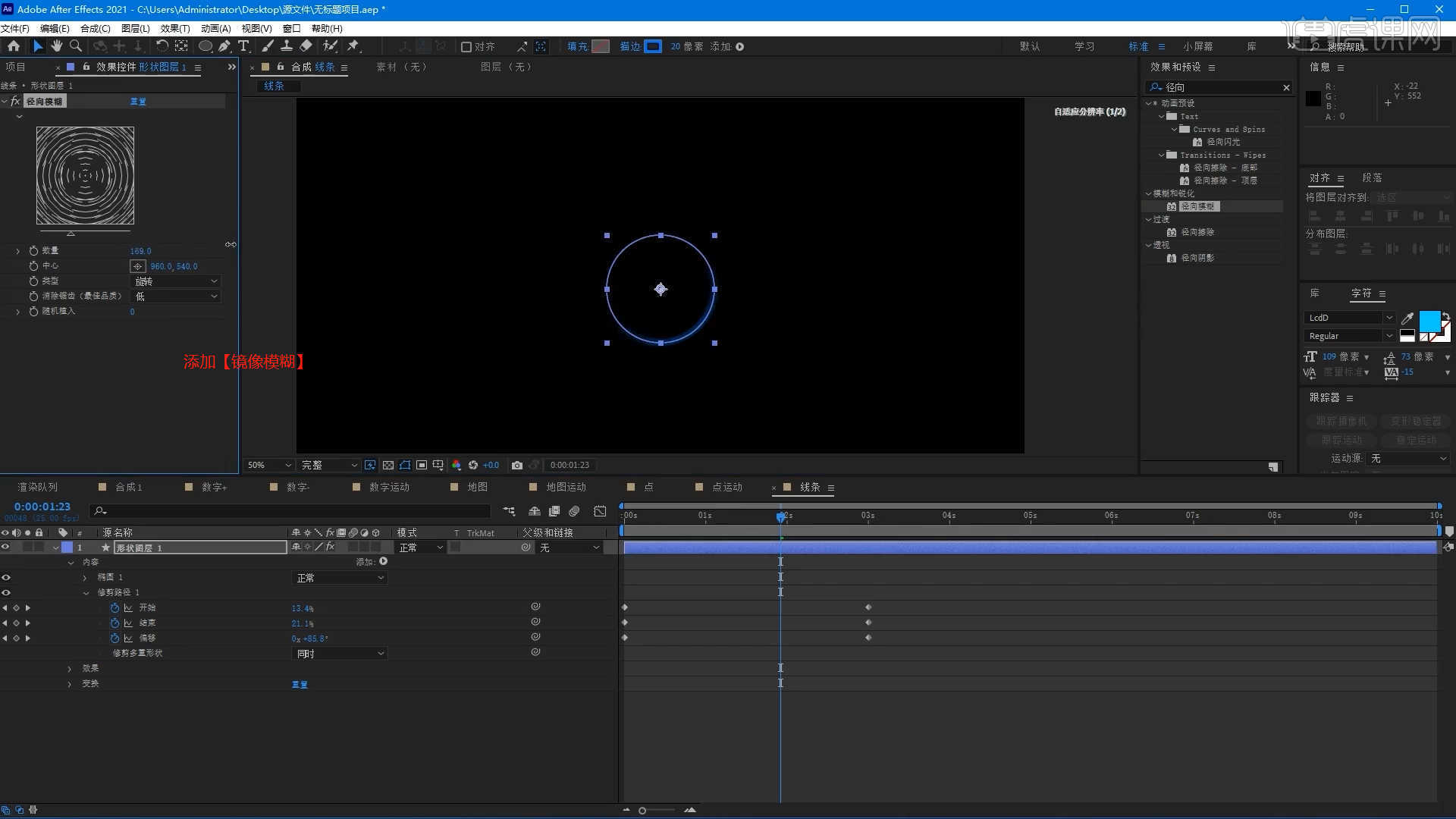Open the 50% magnification dropdown
The image size is (1456, 819).
(x=269, y=465)
